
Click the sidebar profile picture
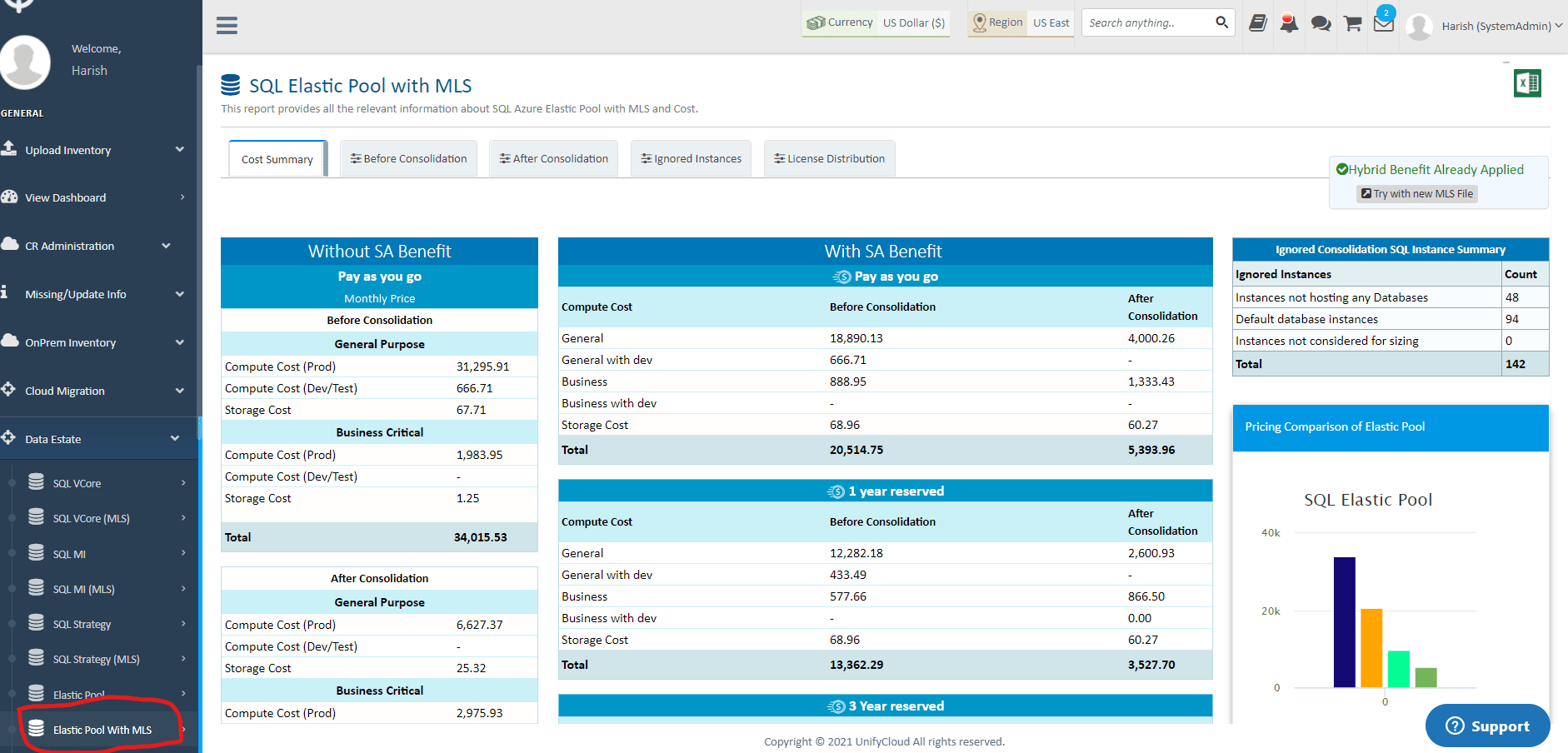point(25,62)
